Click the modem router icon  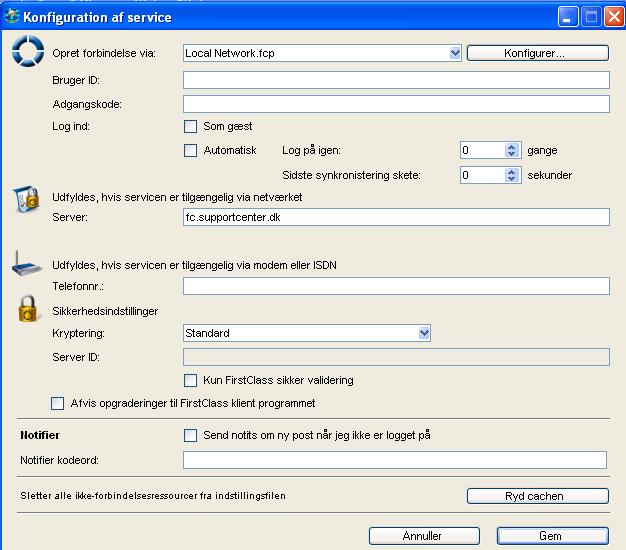[26, 263]
